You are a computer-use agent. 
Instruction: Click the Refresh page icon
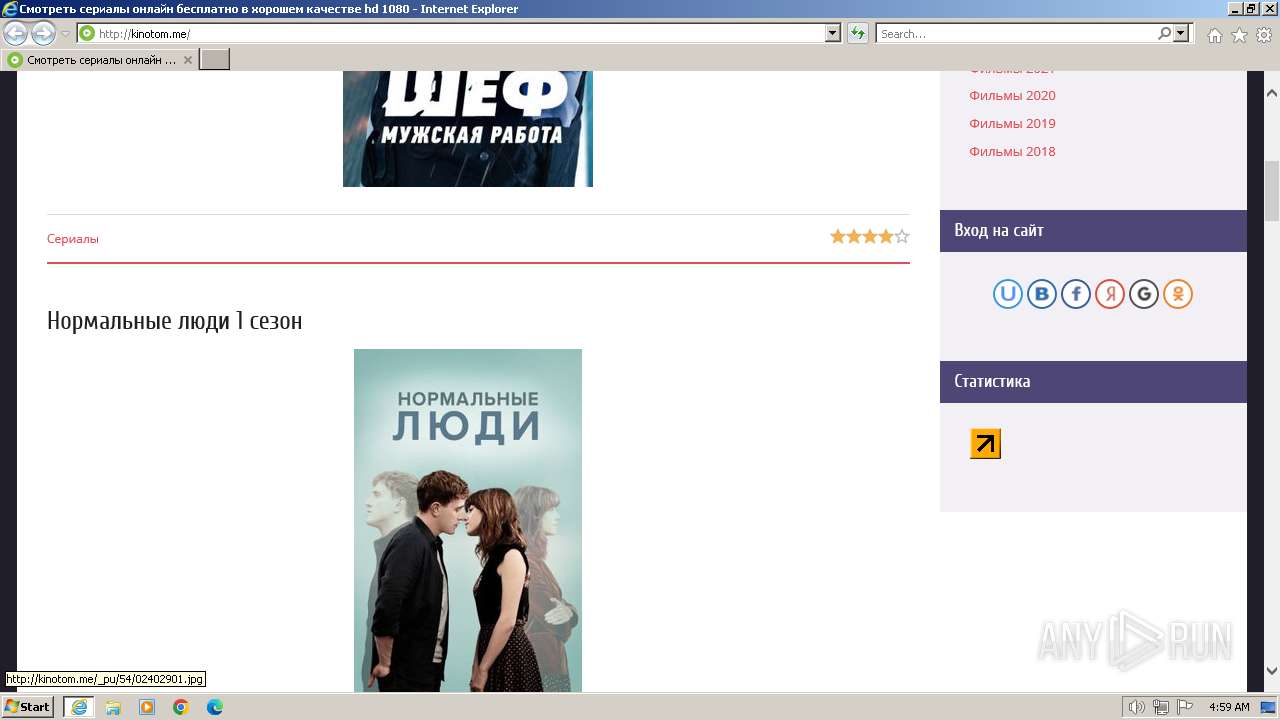857,34
